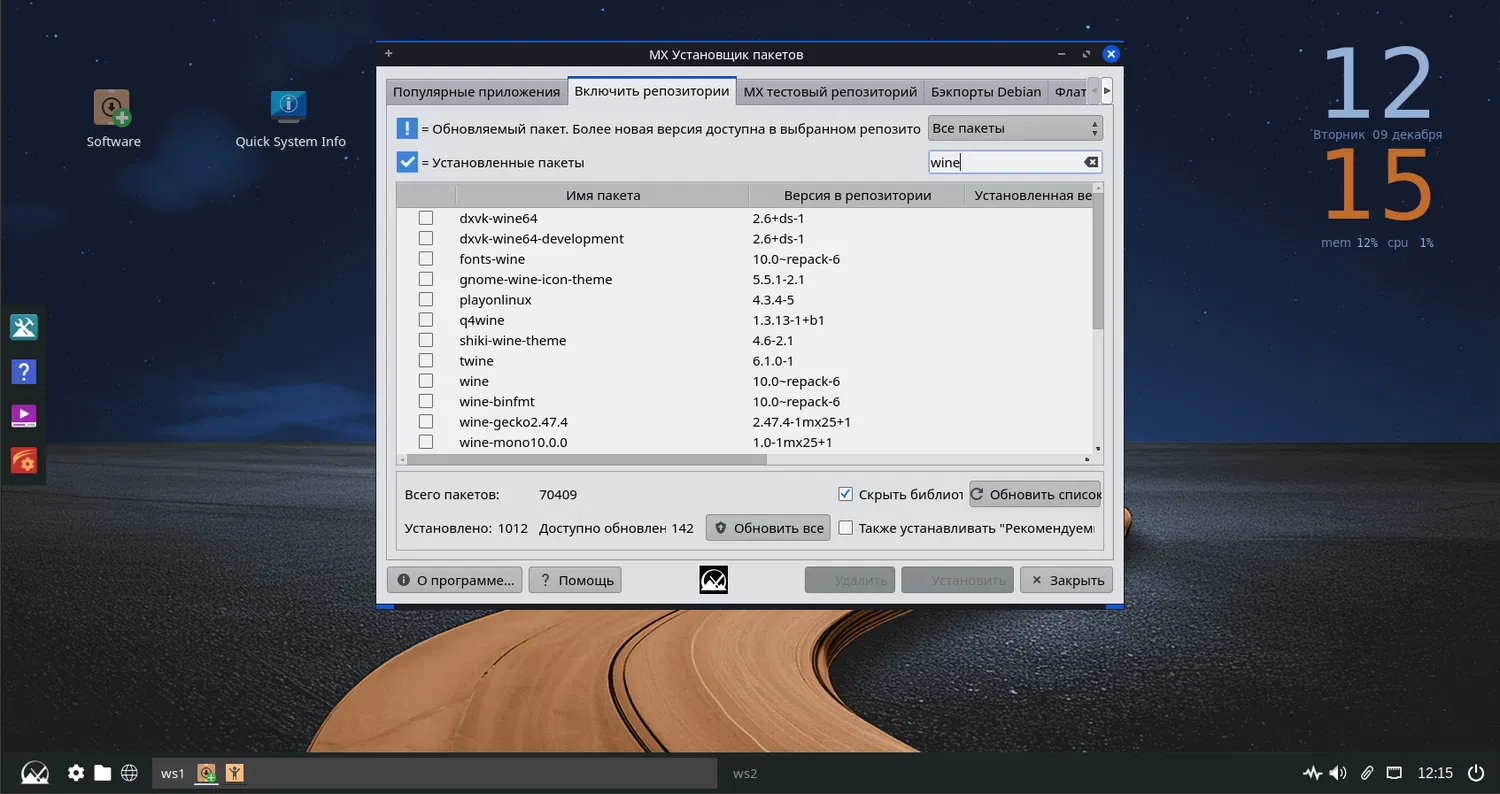Check the gnome-wine-icon-theme checkbox
Viewport: 1500px width, 794px height.
click(x=426, y=279)
